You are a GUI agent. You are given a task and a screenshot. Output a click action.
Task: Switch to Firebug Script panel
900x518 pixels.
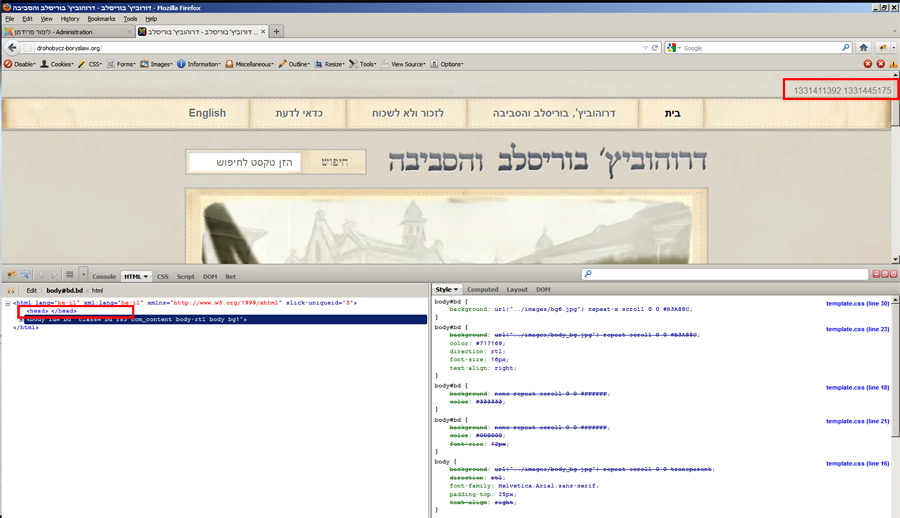click(185, 276)
